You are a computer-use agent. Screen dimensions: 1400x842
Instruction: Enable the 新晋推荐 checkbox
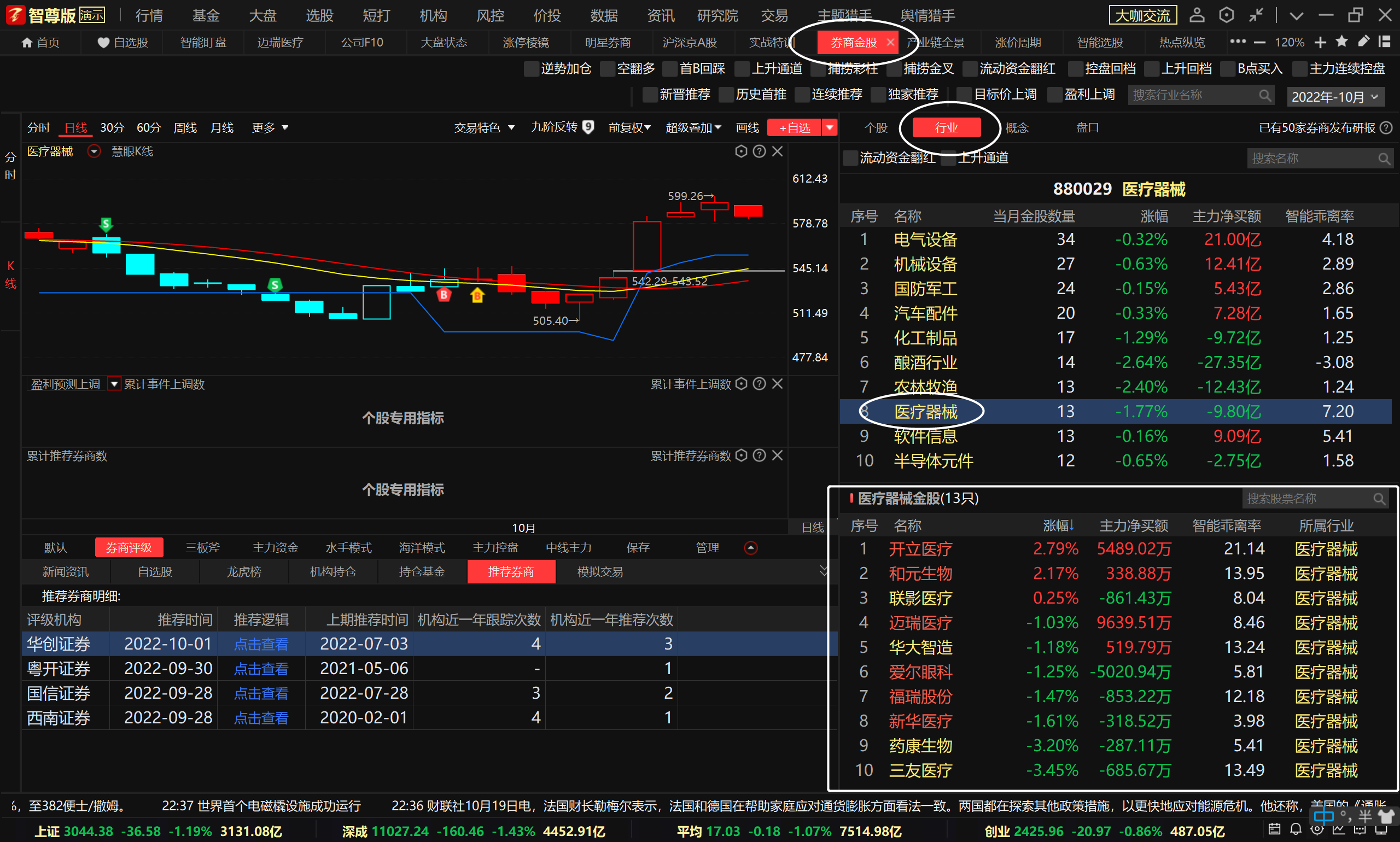[x=649, y=95]
